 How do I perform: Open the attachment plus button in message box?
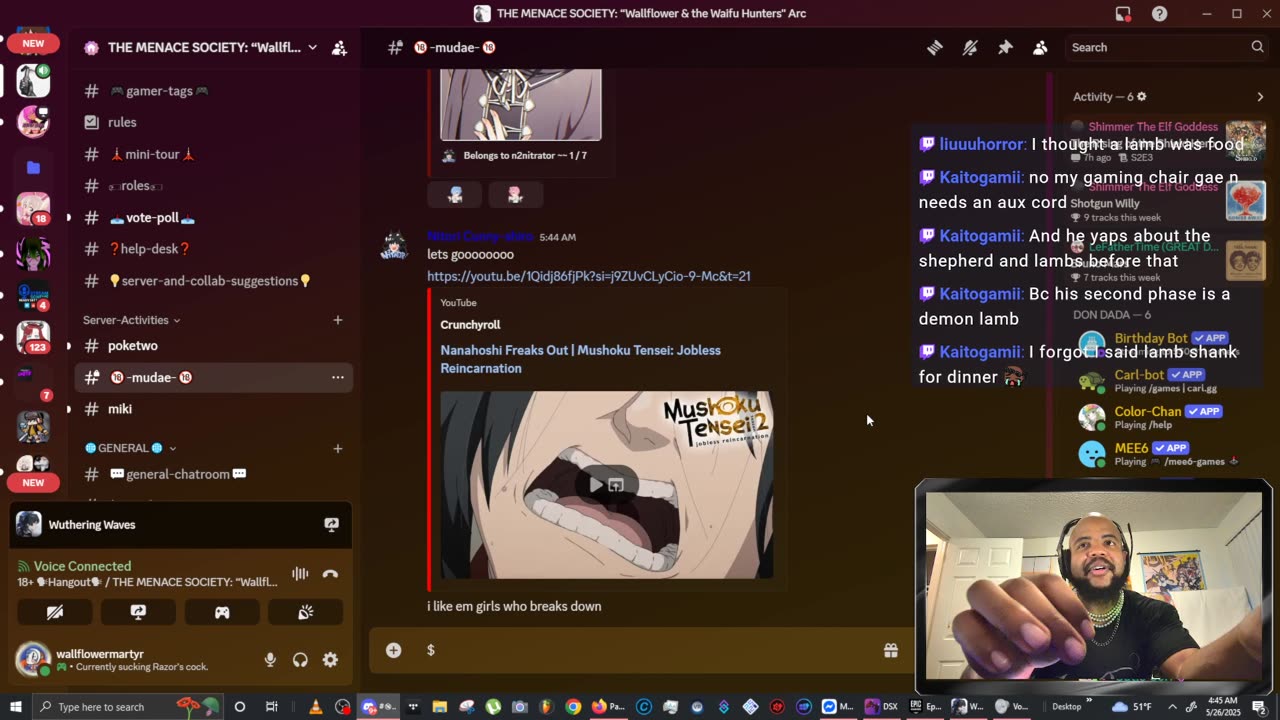pos(393,650)
